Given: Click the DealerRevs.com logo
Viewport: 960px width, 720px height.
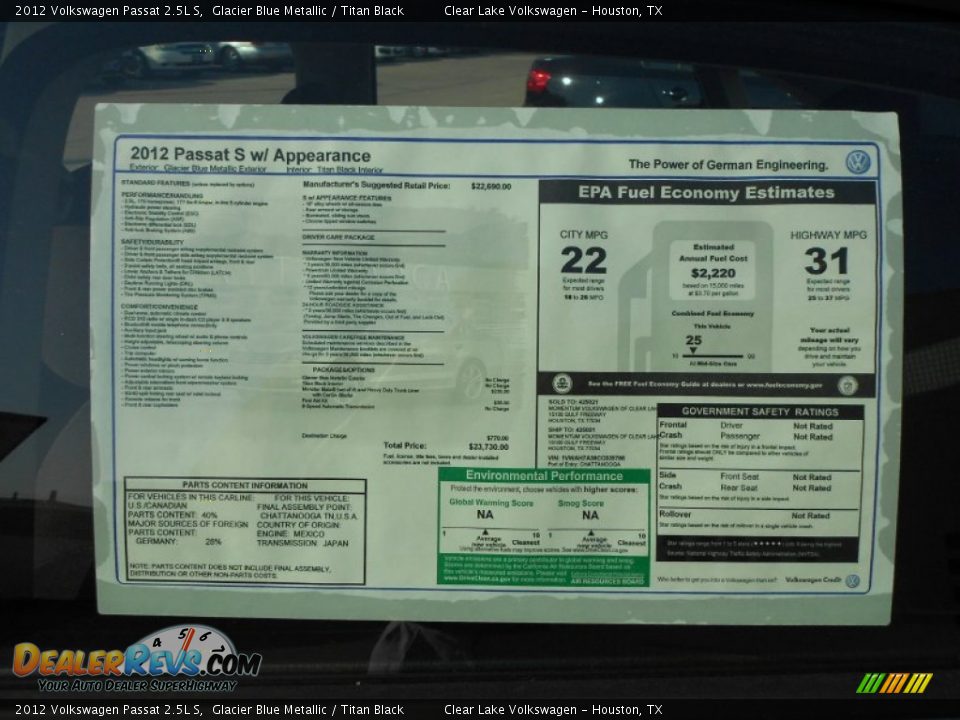Looking at the screenshot, I should tap(137, 659).
